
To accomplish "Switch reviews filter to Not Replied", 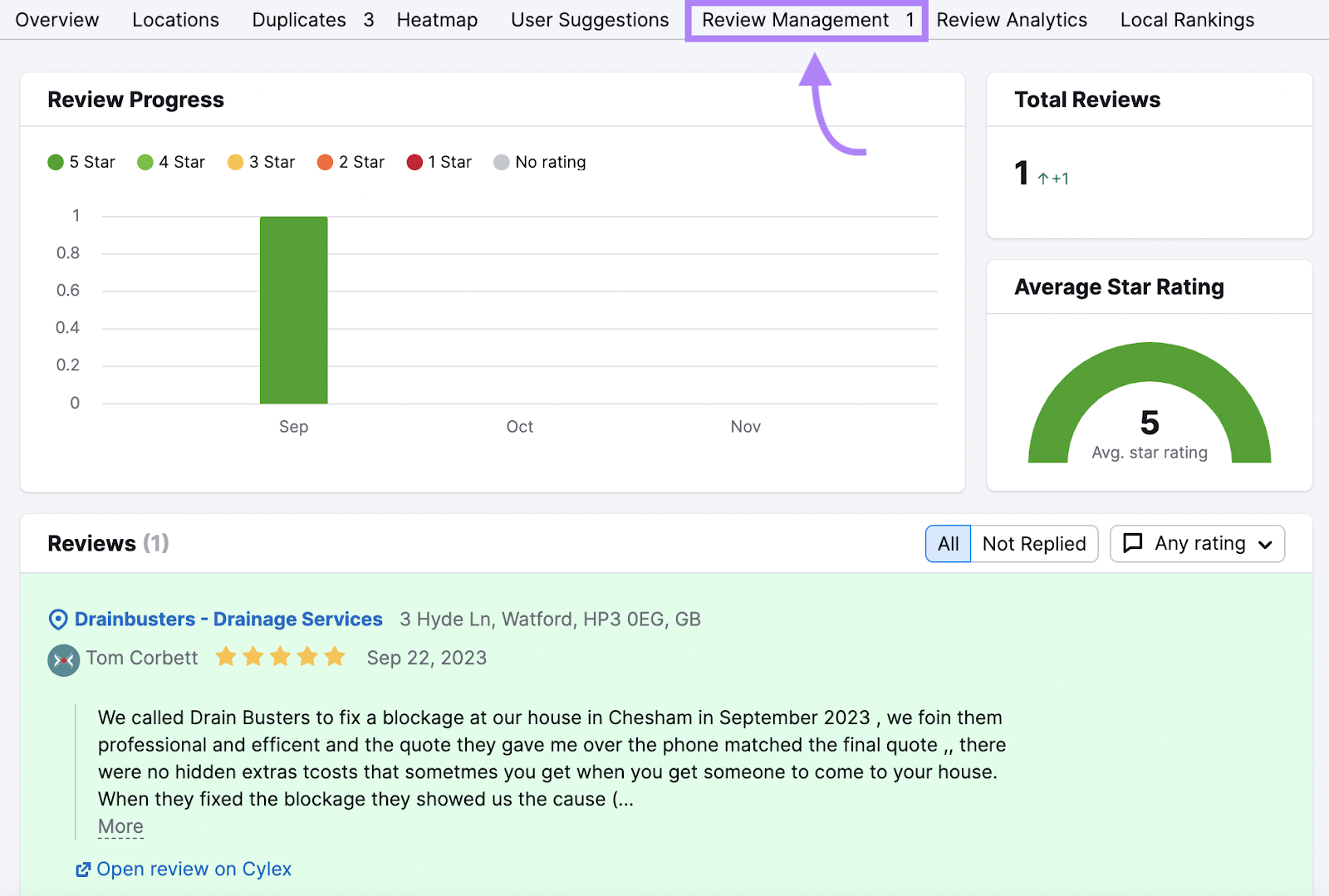I will pos(1034,543).
